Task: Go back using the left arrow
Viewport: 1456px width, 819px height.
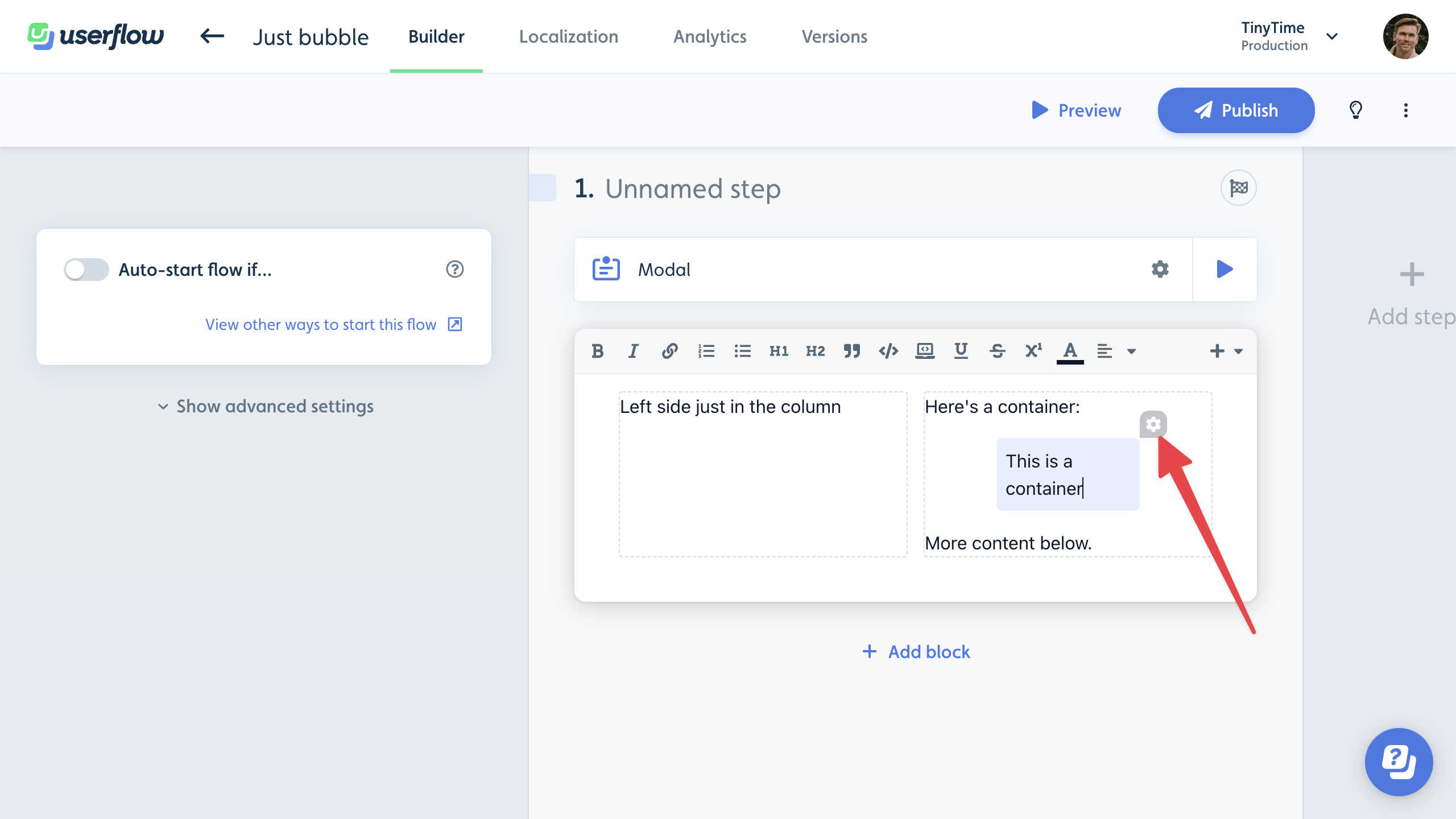Action: point(212,36)
